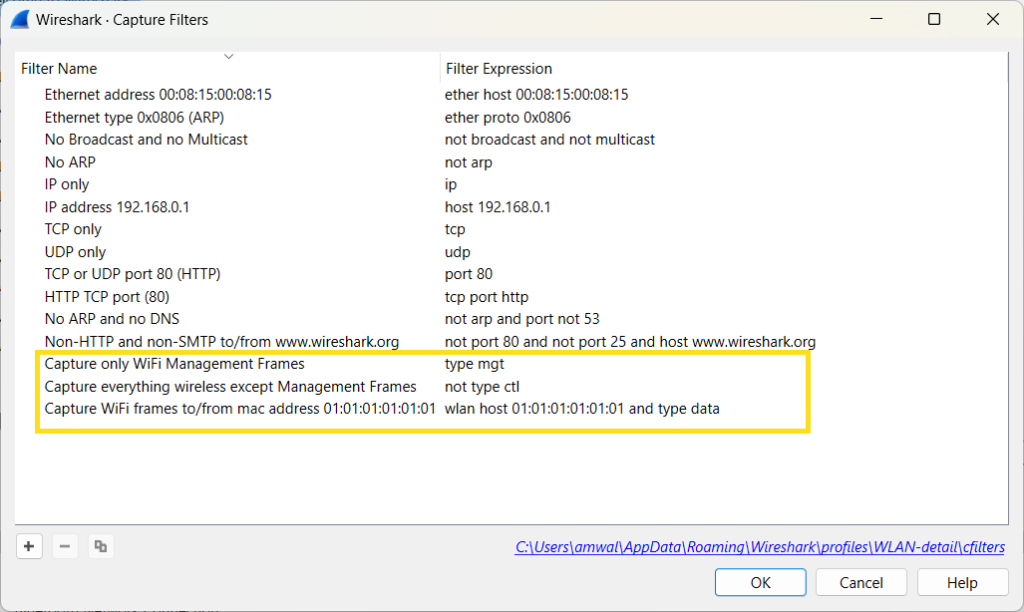Click the plus icon to add filter

(29, 546)
